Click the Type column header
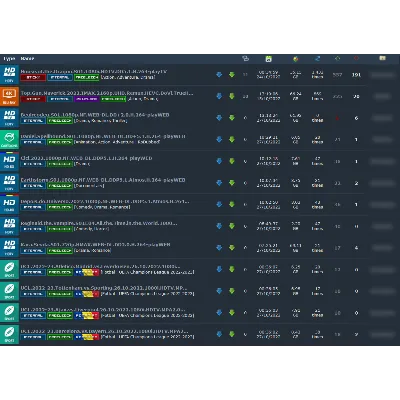The width and height of the screenshot is (400, 400). (9, 59)
